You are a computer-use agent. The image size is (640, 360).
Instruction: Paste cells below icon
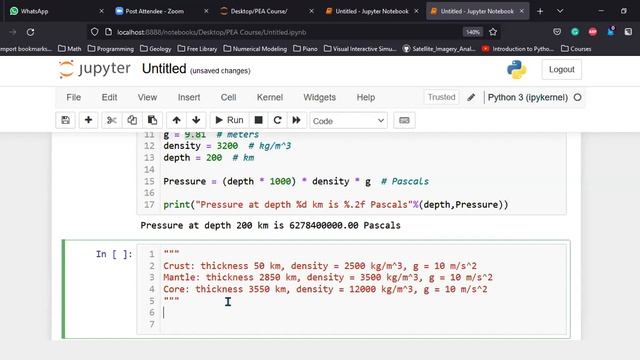152,120
